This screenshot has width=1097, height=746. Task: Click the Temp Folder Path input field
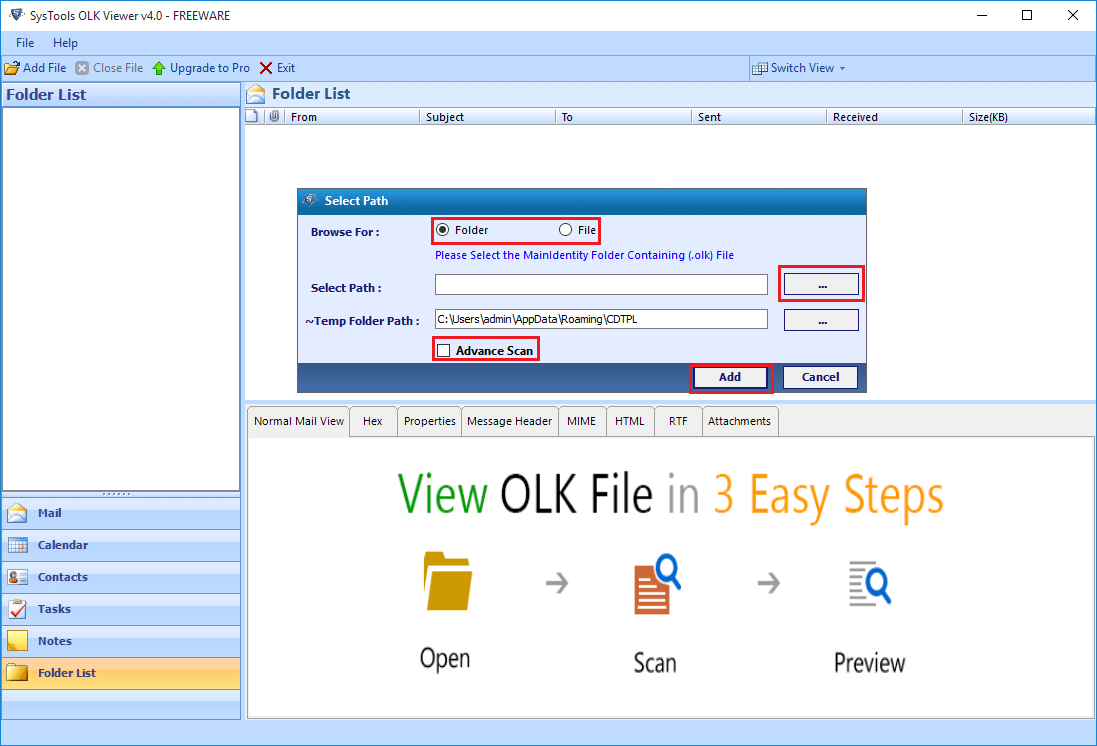601,319
